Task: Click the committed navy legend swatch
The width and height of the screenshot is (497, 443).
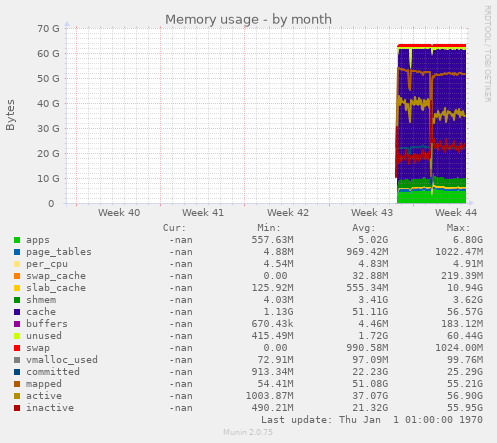Action: pyautogui.click(x=17, y=372)
